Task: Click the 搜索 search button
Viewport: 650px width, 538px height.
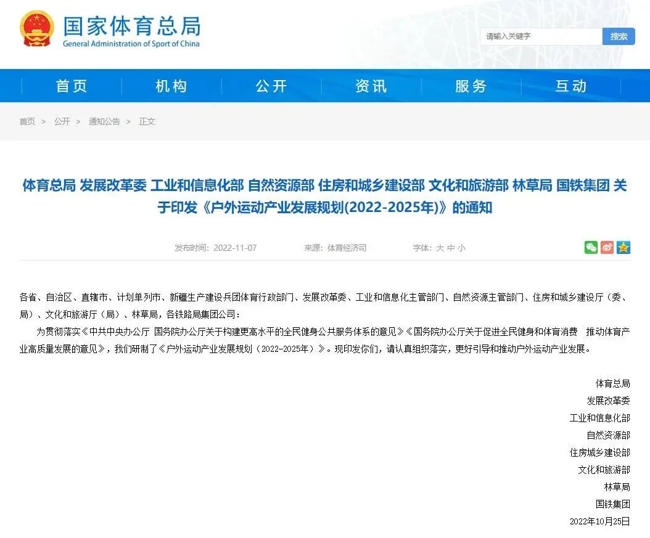Action: pos(618,36)
